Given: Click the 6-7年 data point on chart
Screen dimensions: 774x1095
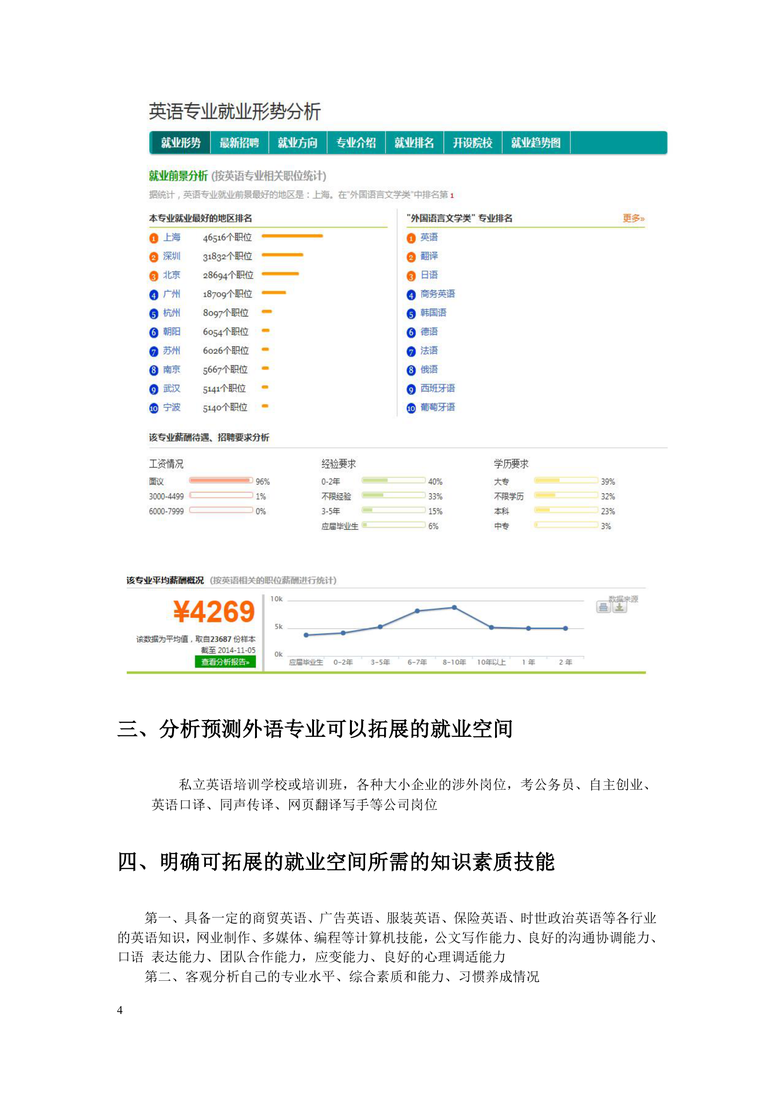Looking at the screenshot, I should point(417,611).
